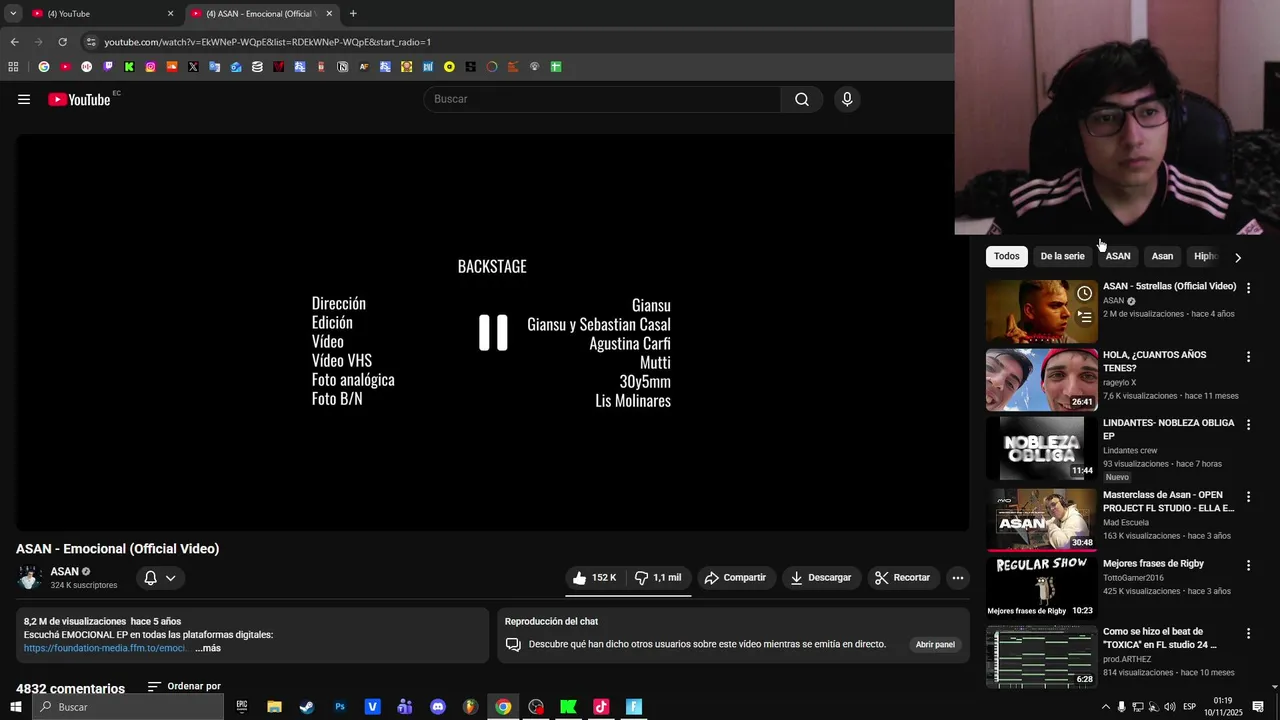Go back with the browser back arrow
This screenshot has width=1280, height=720.
pos(14,42)
